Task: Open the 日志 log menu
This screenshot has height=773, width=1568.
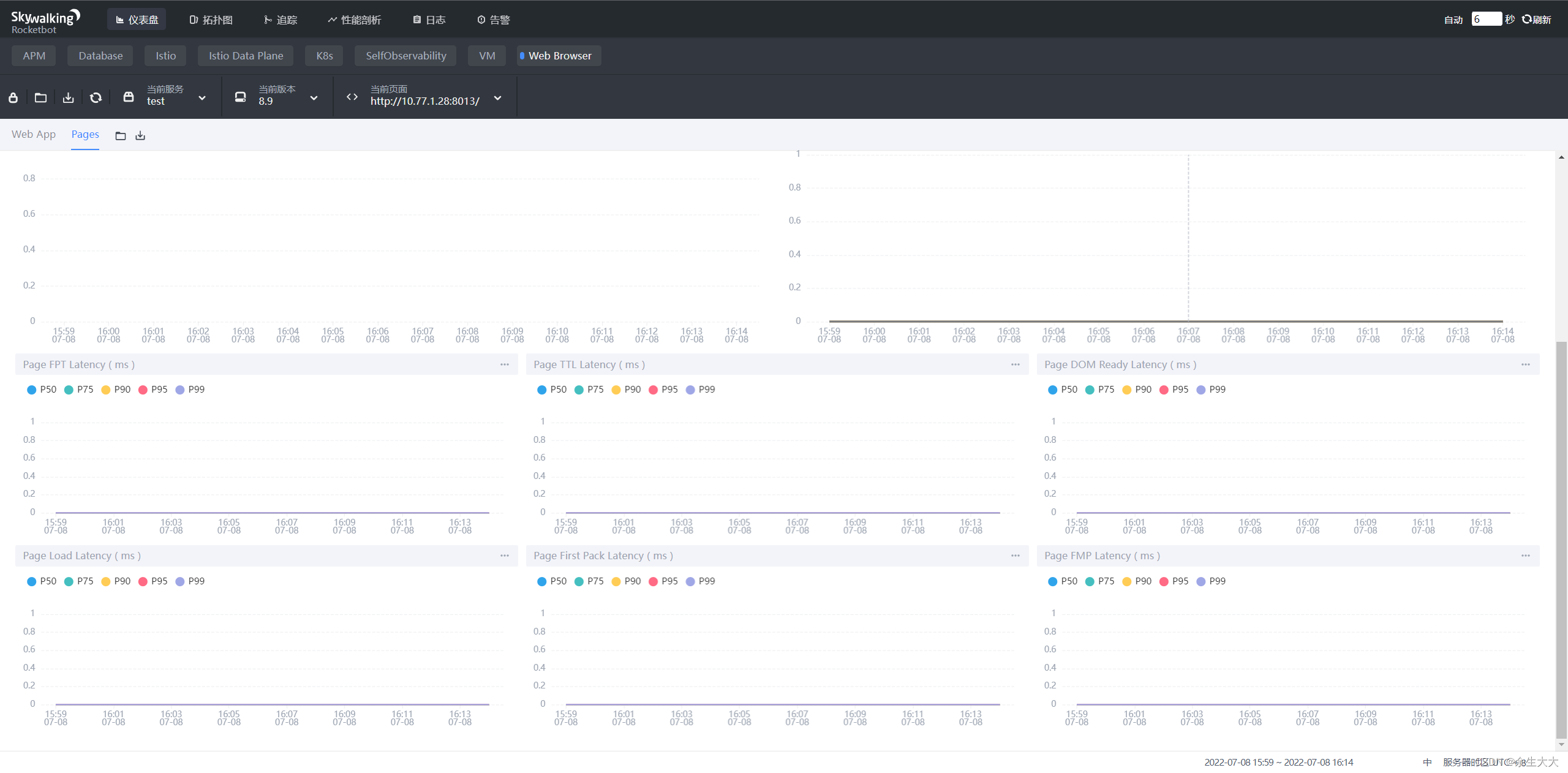Action: [x=429, y=20]
